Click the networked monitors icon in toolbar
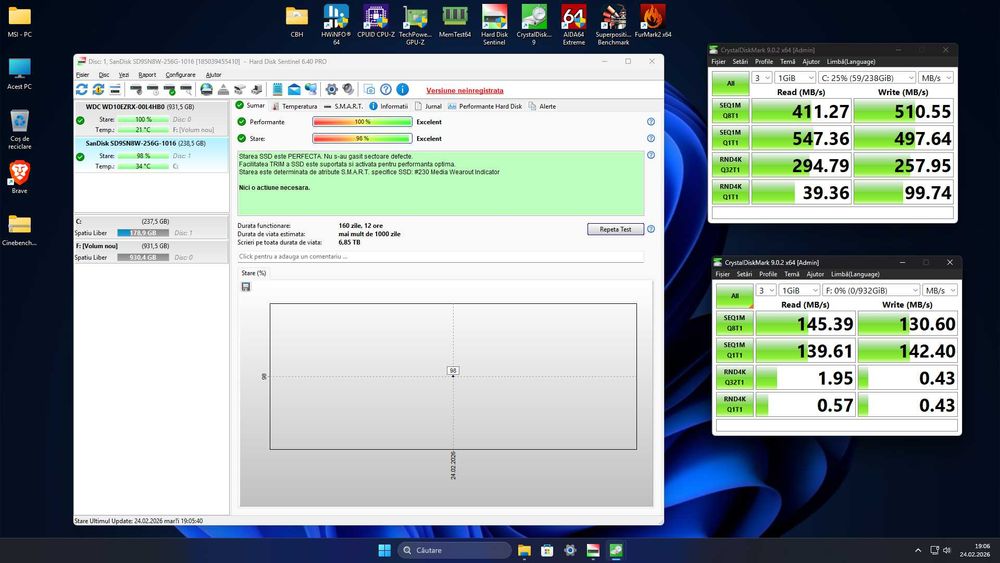This screenshot has width=1000, height=563. (311, 89)
